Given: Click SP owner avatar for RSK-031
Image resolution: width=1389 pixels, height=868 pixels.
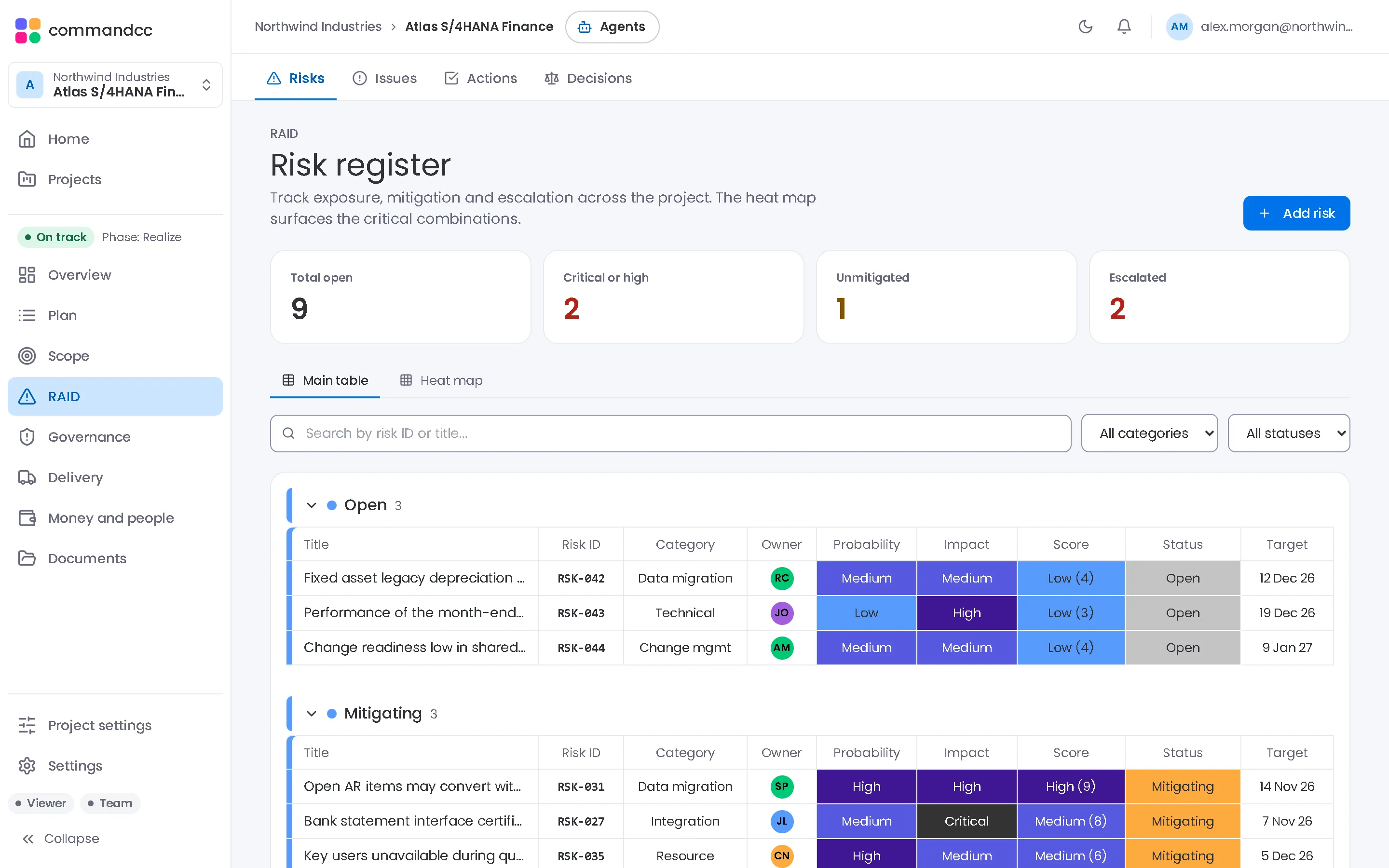Looking at the screenshot, I should tap(781, 787).
